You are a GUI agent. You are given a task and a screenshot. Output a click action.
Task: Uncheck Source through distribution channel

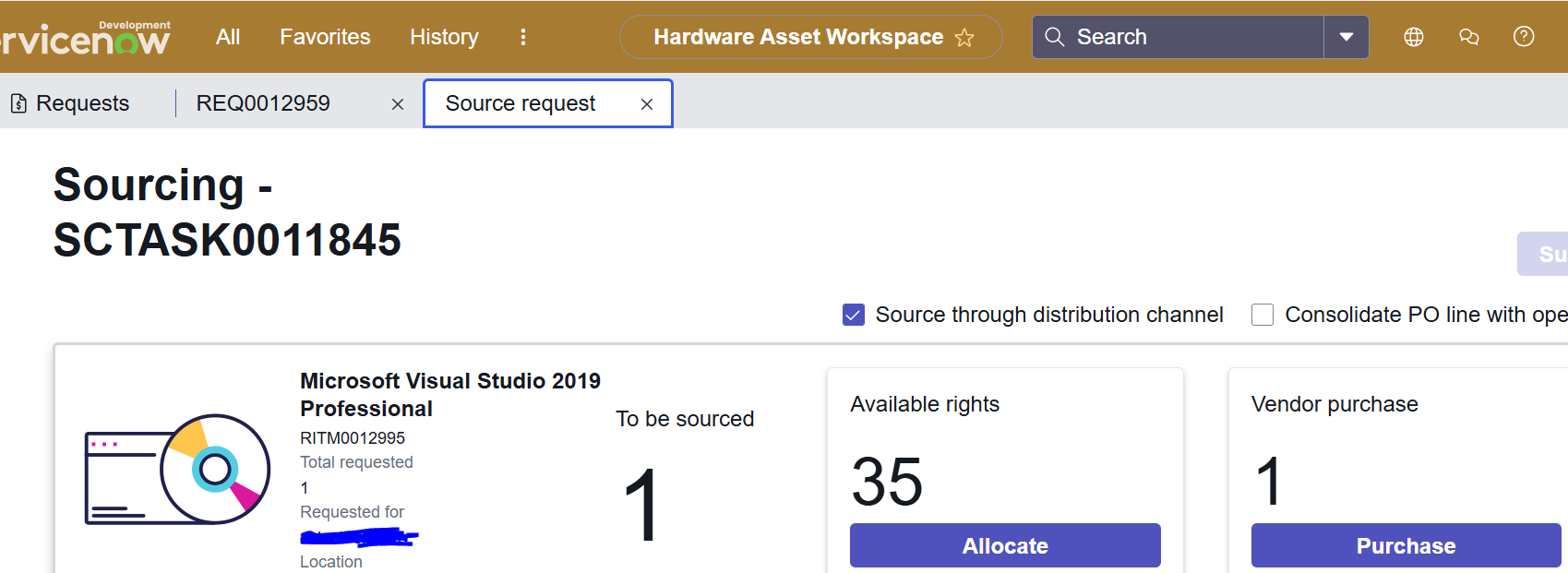click(854, 315)
